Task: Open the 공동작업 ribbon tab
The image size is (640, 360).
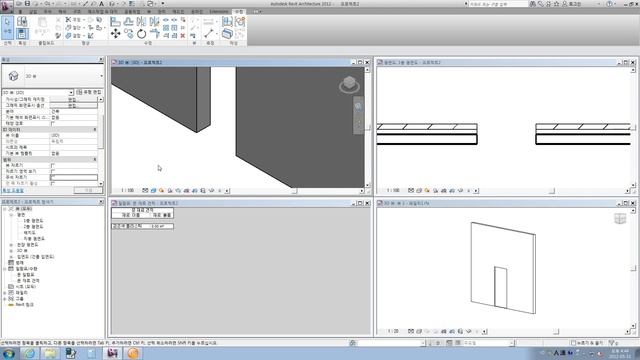Action: tap(132, 11)
